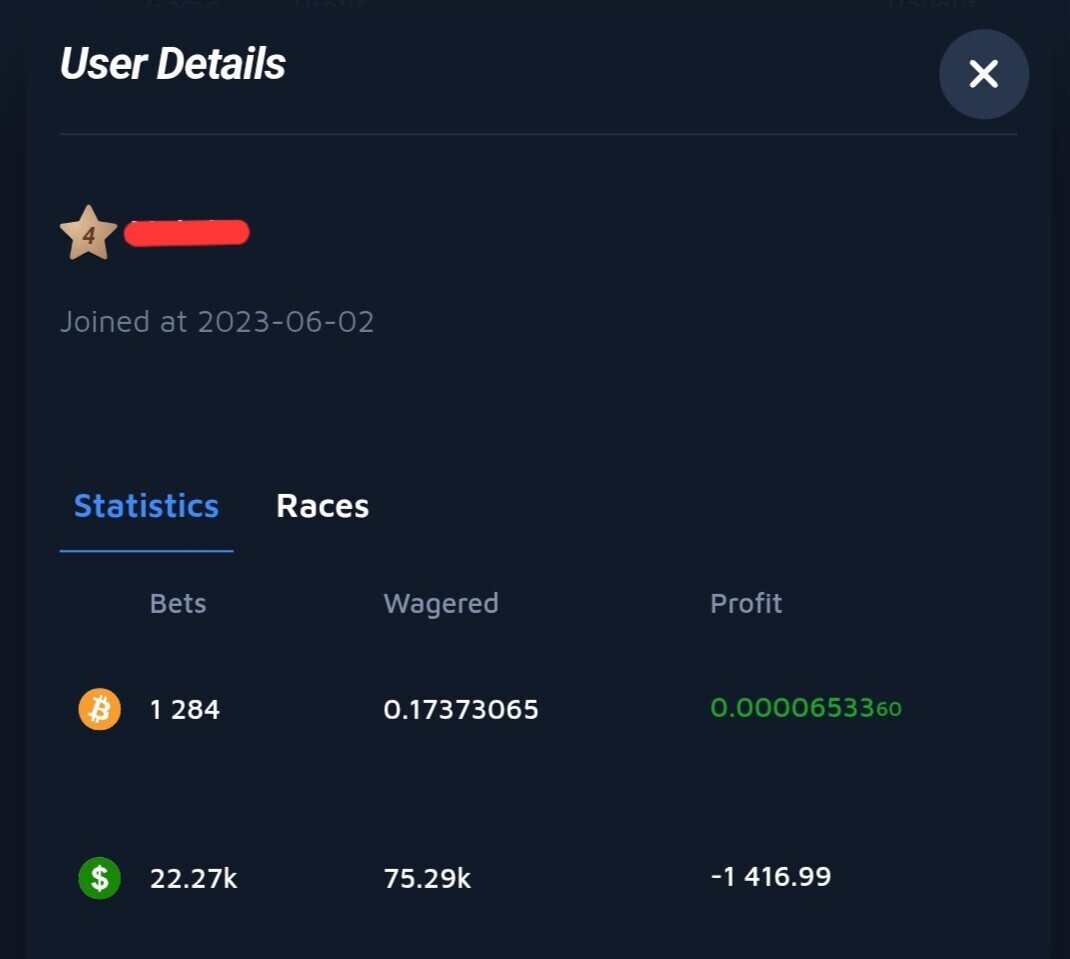The width and height of the screenshot is (1070, 959).
Task: Close the User Details dialog
Action: click(x=983, y=74)
